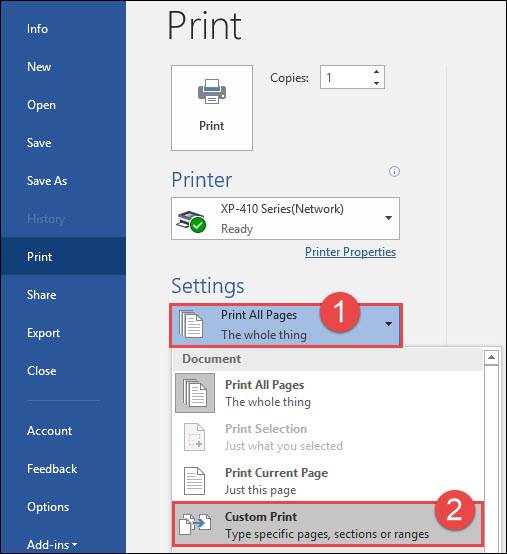Image resolution: width=507 pixels, height=554 pixels.
Task: Click the Custom Print pages icon
Action: (195, 524)
